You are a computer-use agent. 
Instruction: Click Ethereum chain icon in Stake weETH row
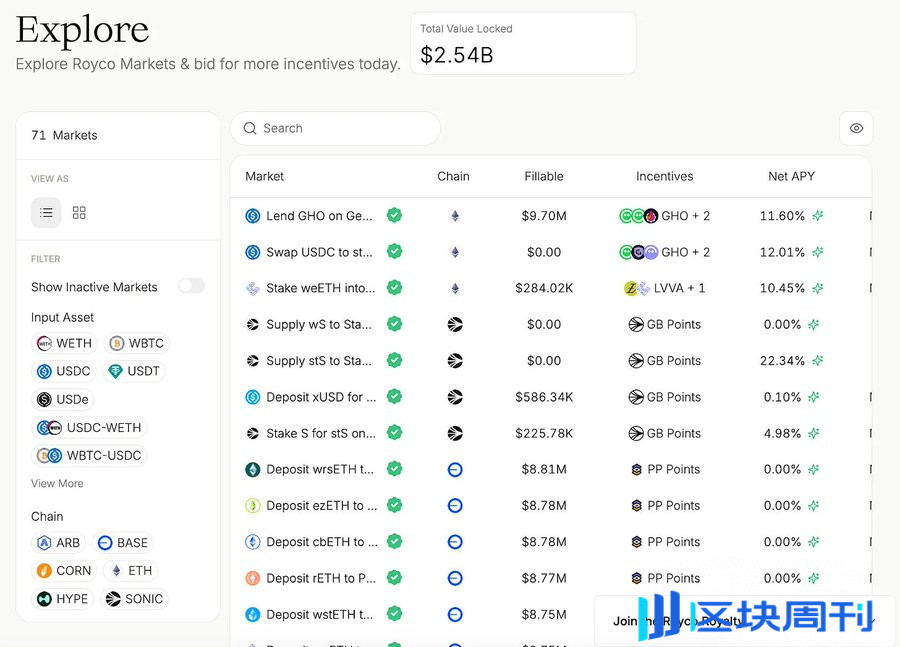pyautogui.click(x=455, y=288)
